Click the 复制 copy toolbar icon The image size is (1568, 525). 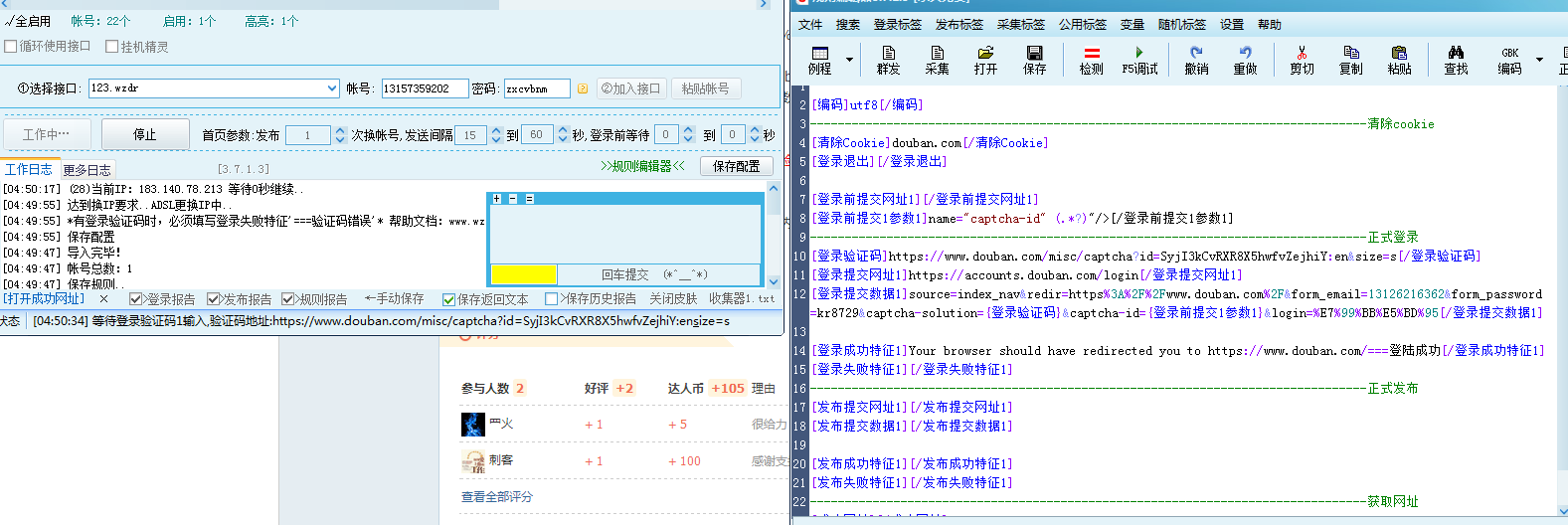(1350, 60)
